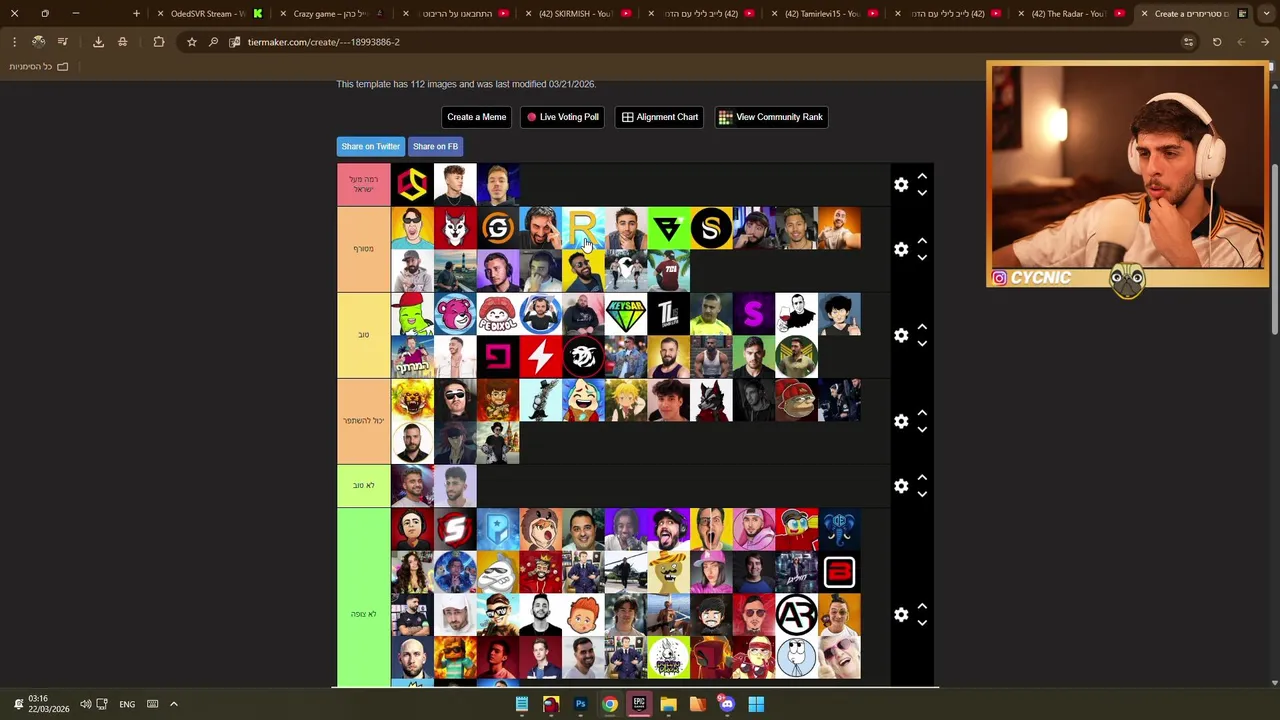Click the volume icon in system tray

pyautogui.click(x=85, y=704)
